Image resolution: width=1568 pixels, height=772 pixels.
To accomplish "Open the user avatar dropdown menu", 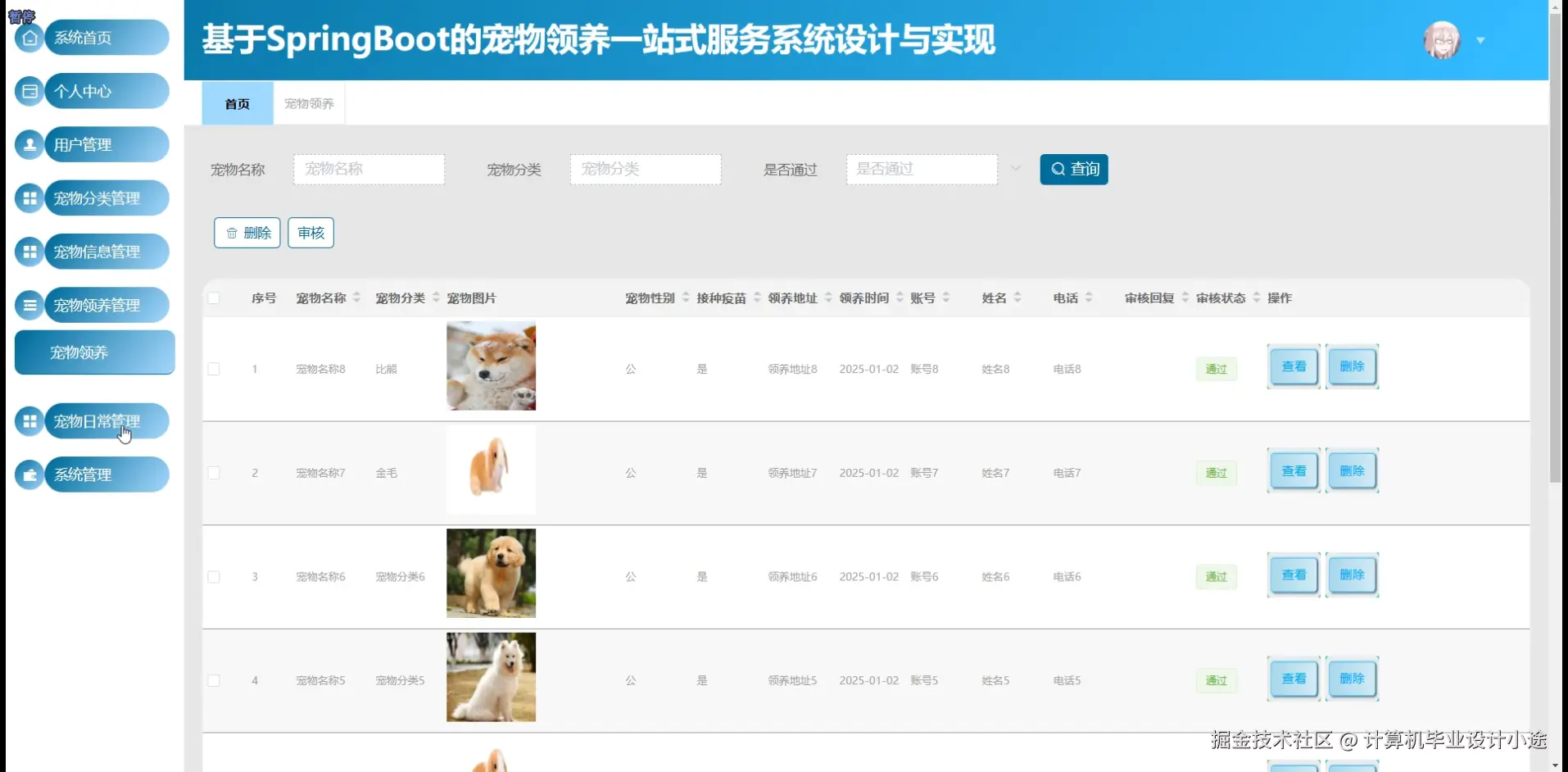I will (1480, 39).
